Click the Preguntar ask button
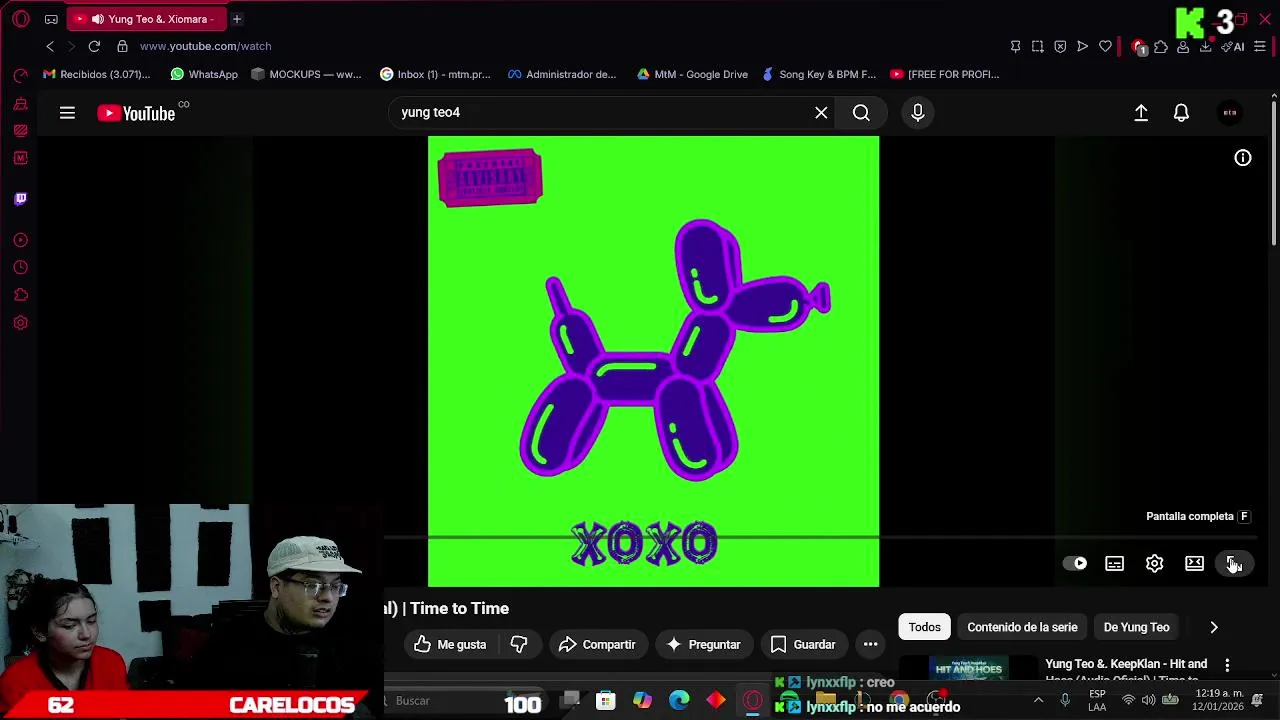The height and width of the screenshot is (720, 1280). (x=703, y=645)
